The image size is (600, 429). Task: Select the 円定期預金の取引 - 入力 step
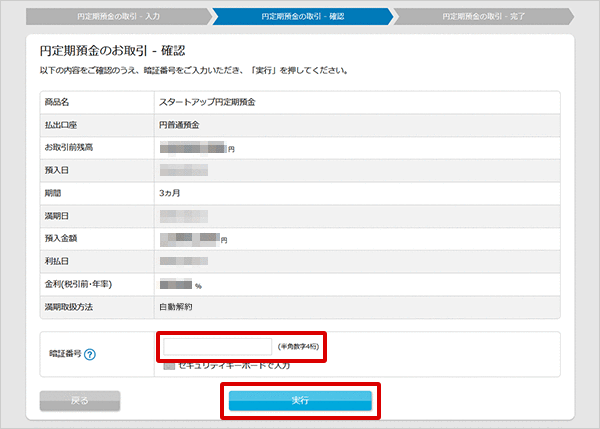112,17
